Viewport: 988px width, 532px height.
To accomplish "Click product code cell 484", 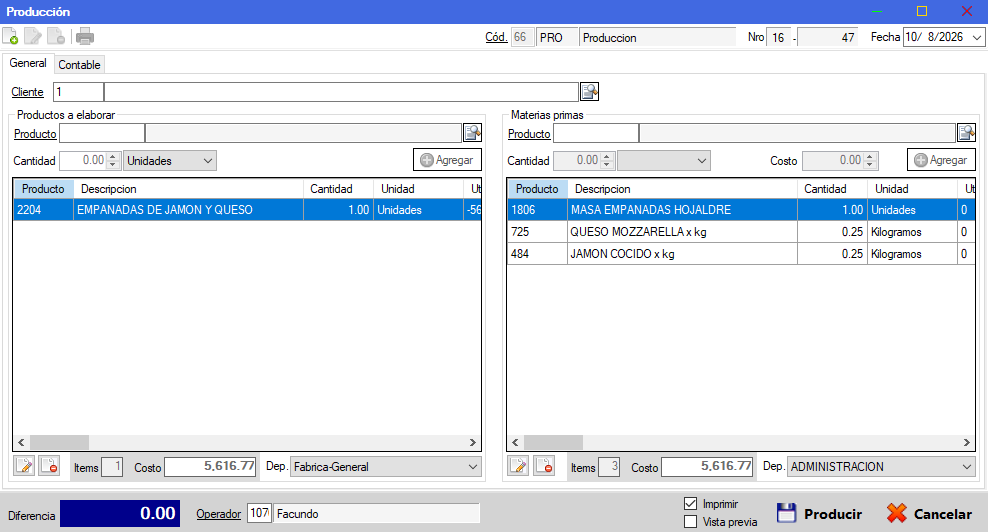I will [537, 254].
